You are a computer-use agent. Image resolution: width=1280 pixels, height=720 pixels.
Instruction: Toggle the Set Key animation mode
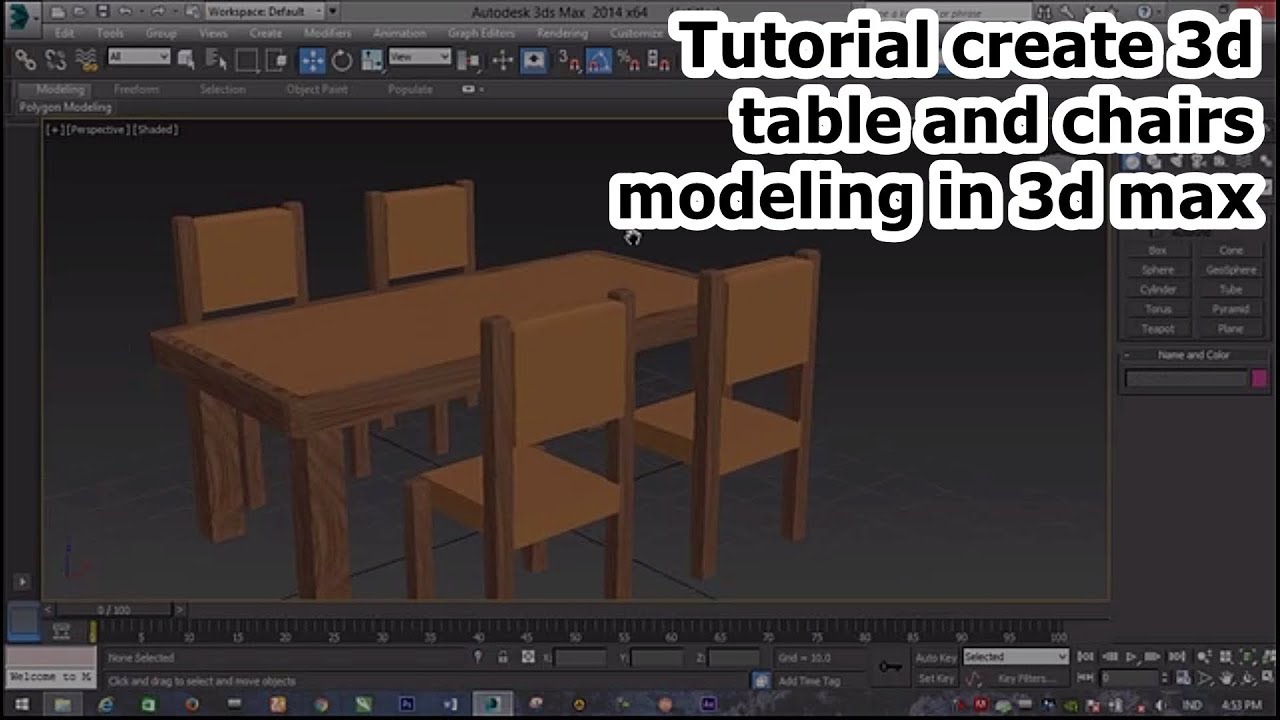pos(936,679)
